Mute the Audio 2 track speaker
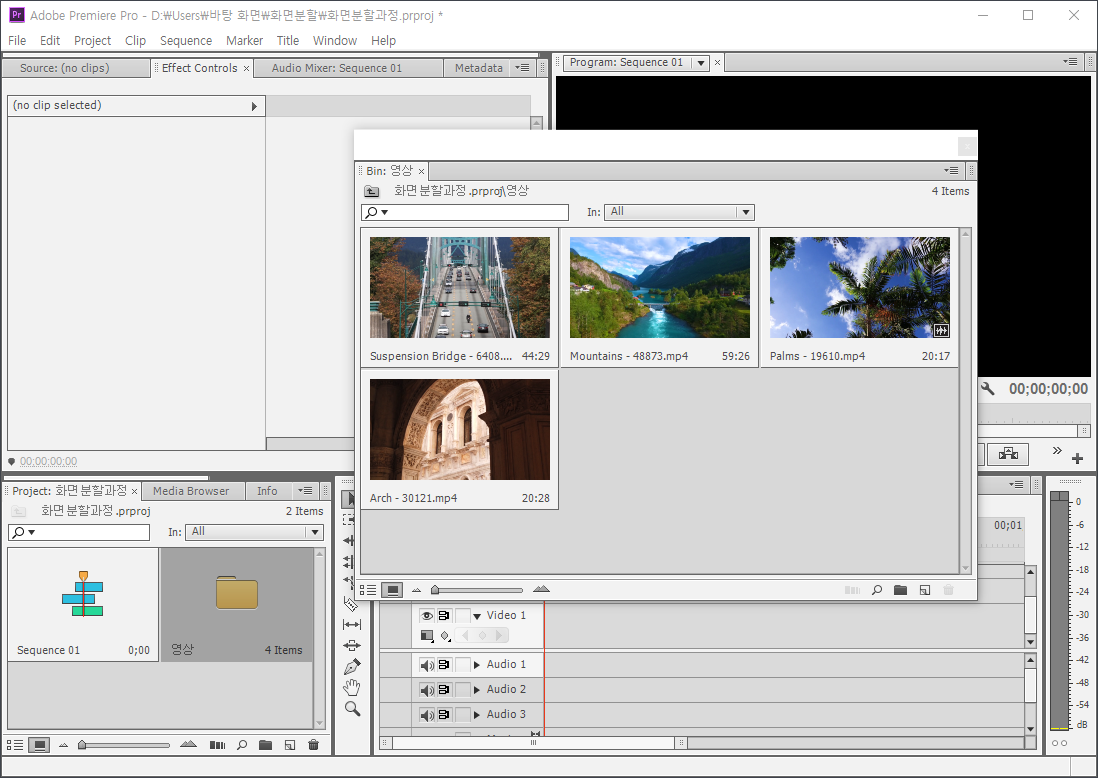Screen dimensions: 1098x778 point(426,690)
